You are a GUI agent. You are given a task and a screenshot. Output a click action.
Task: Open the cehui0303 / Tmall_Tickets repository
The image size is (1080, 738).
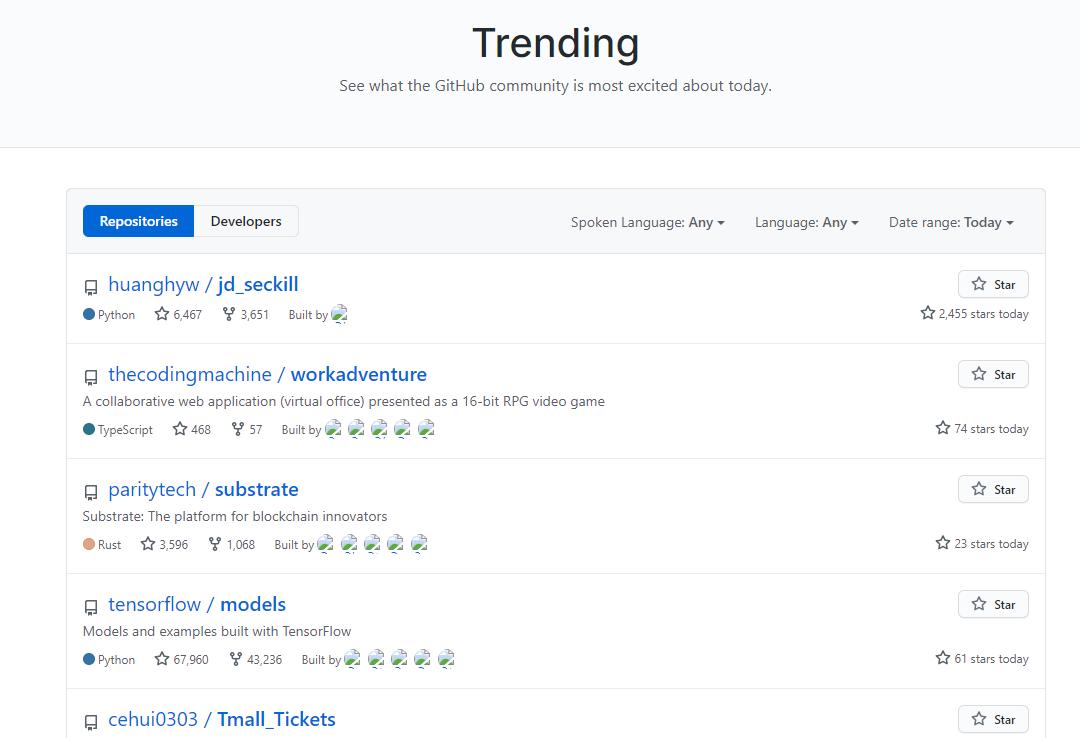click(222, 719)
